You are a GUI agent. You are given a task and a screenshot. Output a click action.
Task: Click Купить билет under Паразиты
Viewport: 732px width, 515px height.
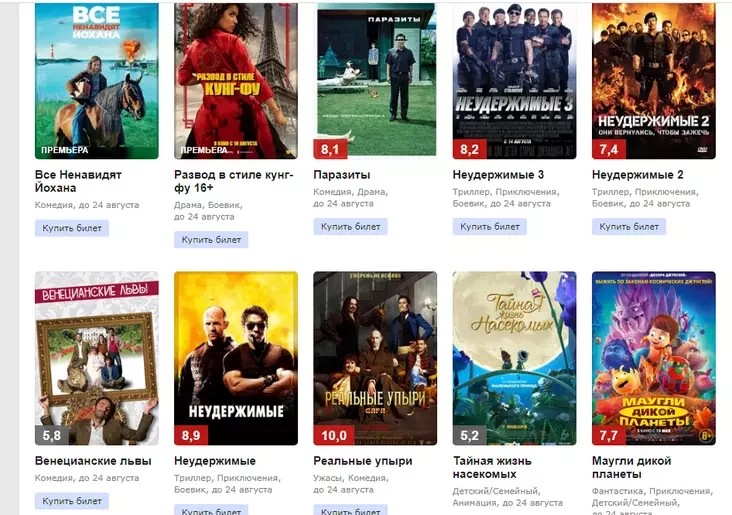click(350, 227)
